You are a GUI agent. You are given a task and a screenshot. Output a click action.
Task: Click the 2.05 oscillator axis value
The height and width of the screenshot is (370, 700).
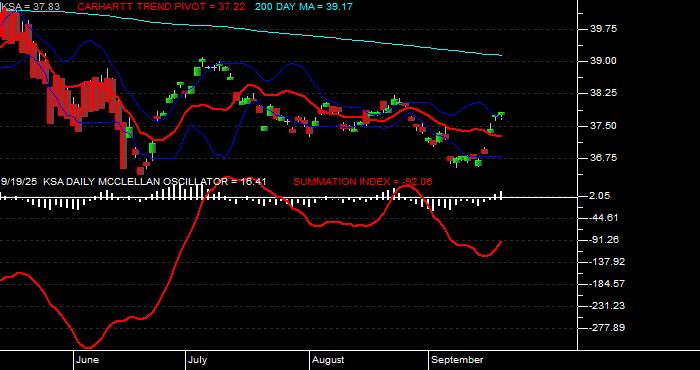[601, 196]
